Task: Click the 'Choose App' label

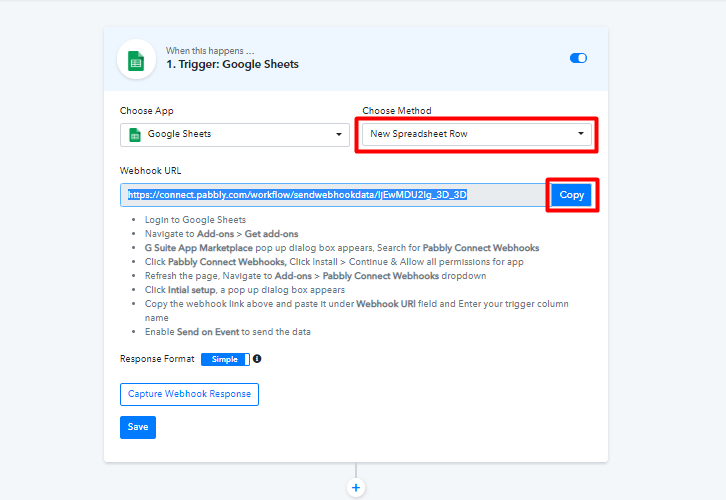Action: [x=147, y=111]
